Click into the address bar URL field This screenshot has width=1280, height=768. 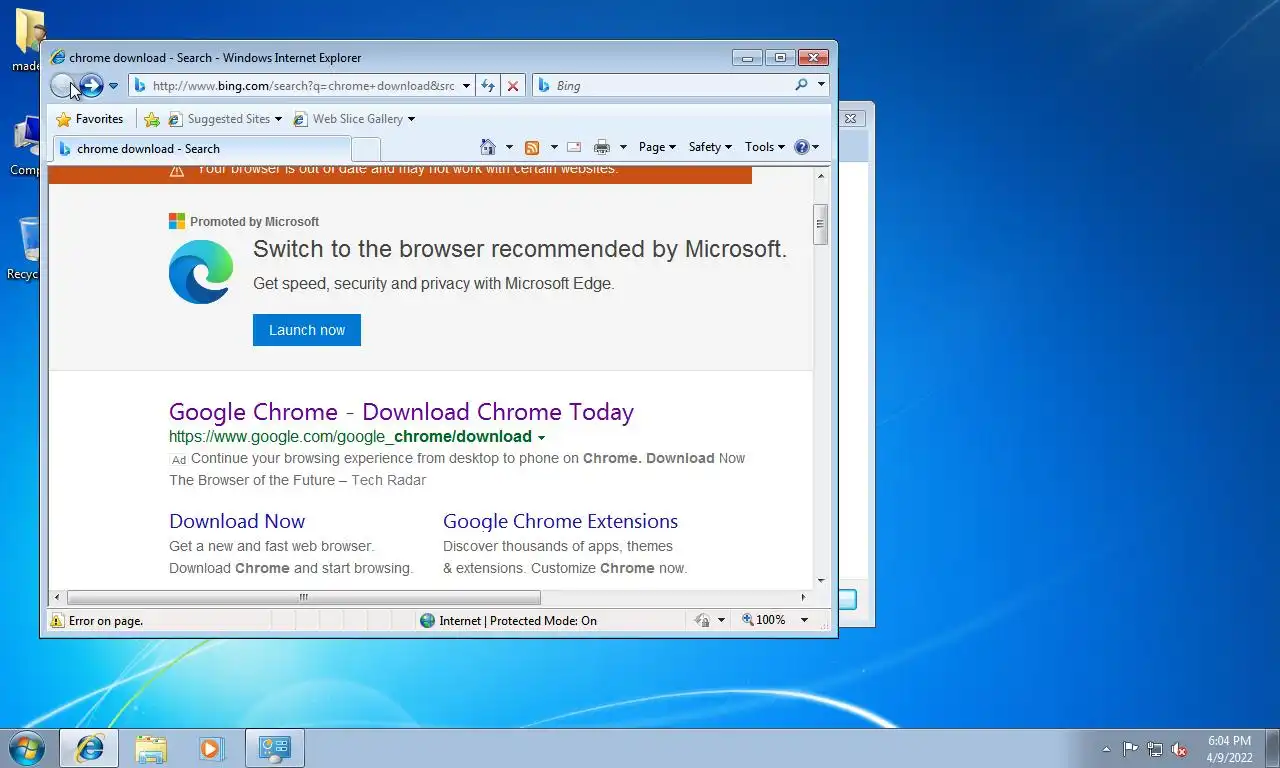(303, 86)
